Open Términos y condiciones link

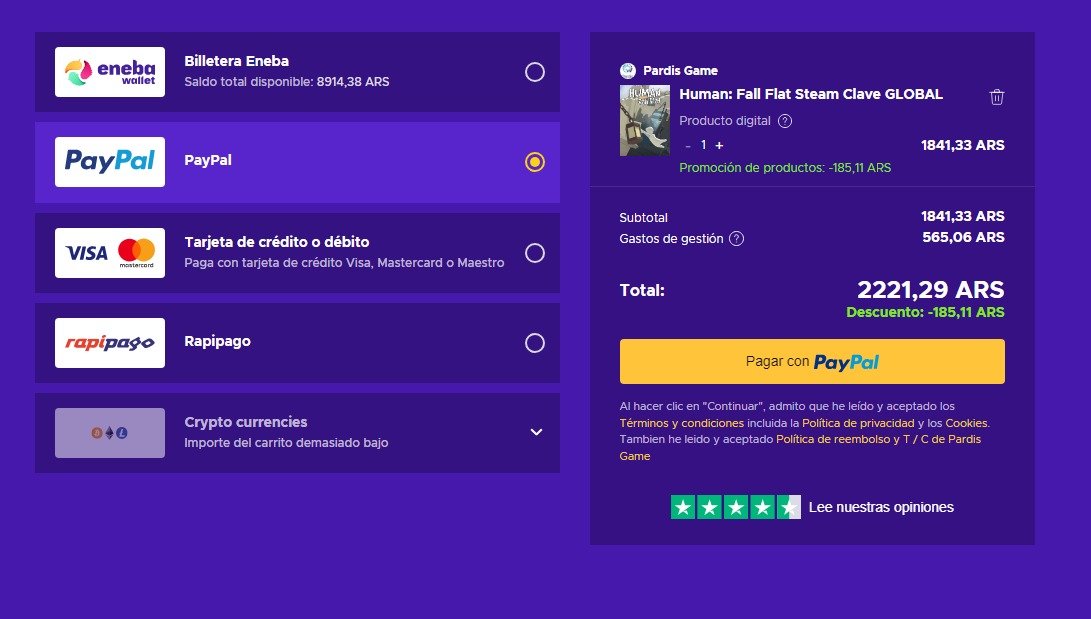681,423
